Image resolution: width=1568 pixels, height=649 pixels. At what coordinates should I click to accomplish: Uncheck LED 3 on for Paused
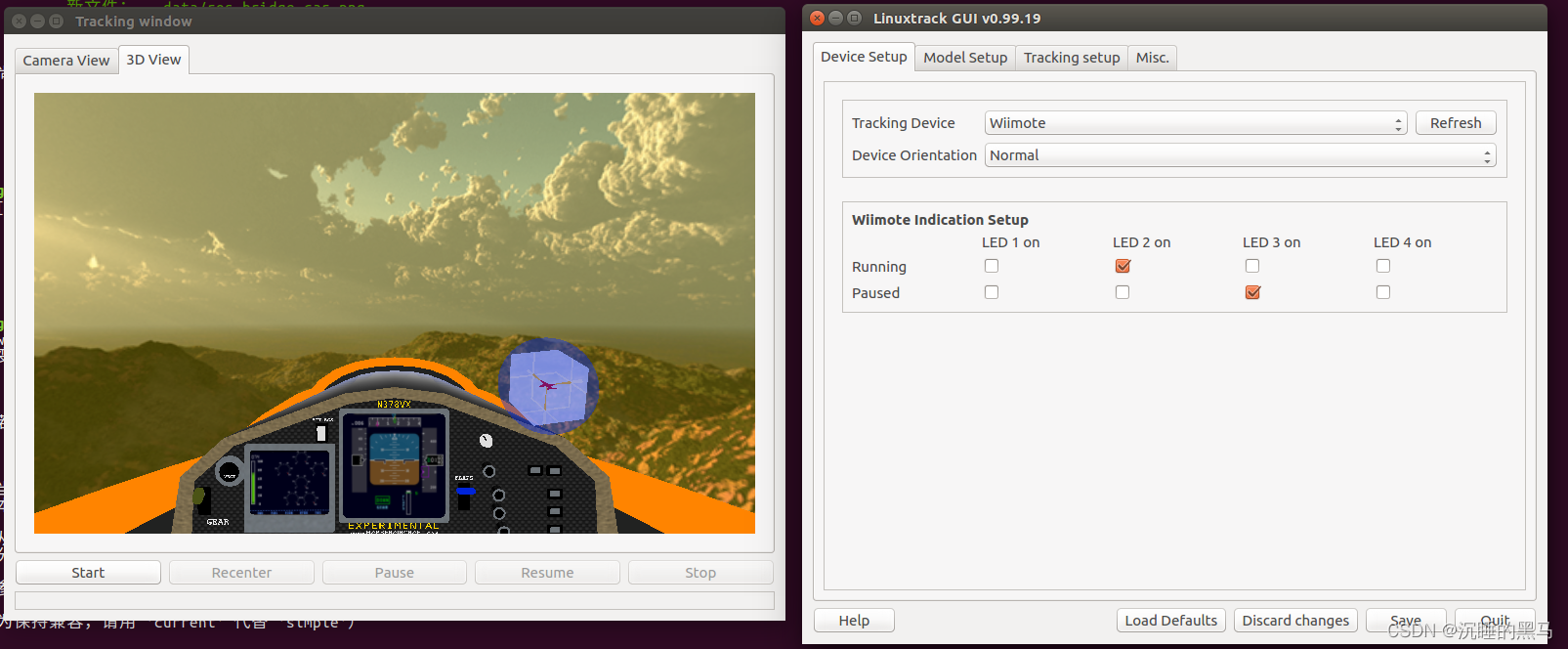pyautogui.click(x=1252, y=292)
